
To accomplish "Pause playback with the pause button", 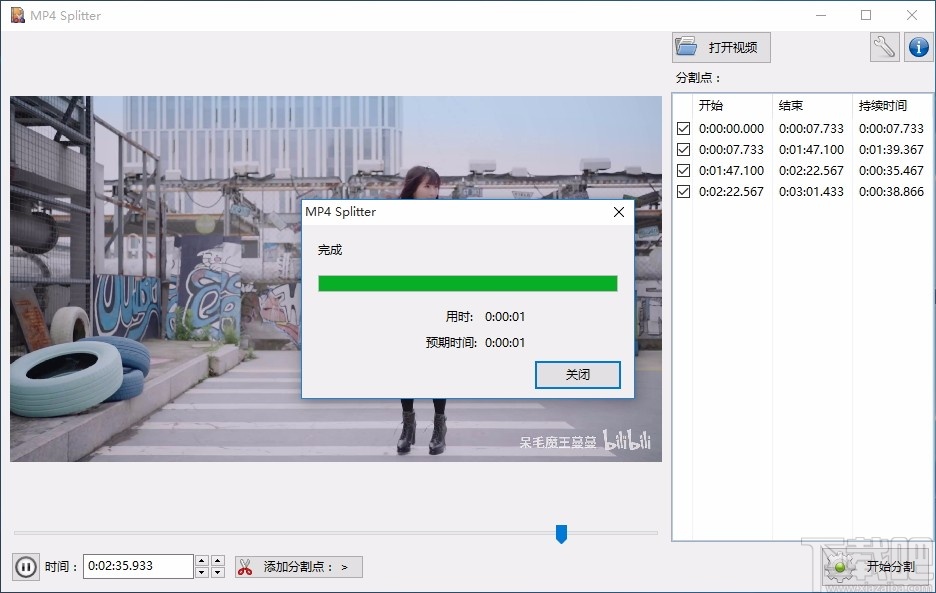I will click(x=26, y=566).
